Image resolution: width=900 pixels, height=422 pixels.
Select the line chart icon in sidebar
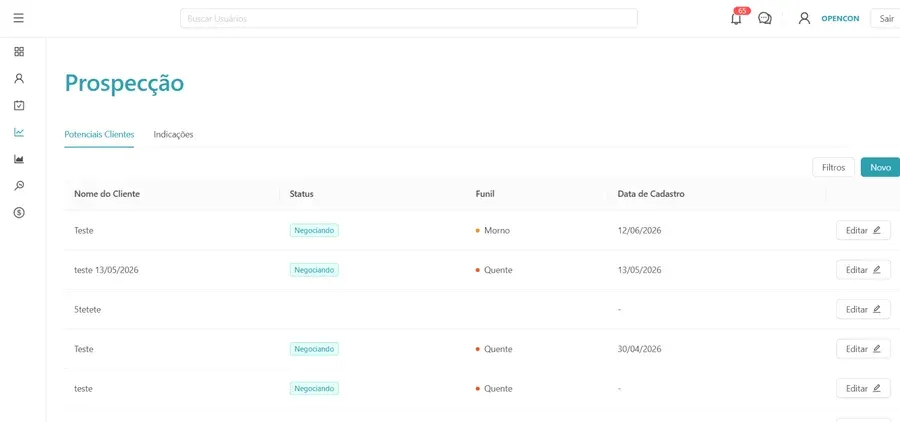(x=19, y=132)
